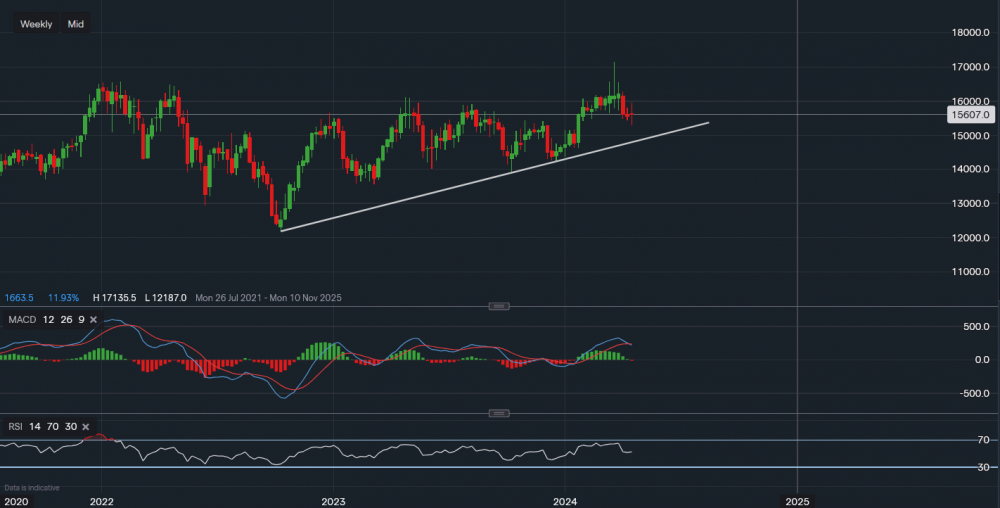
Task: Click the H 17135.5 high value readout
Action: [x=115, y=298]
